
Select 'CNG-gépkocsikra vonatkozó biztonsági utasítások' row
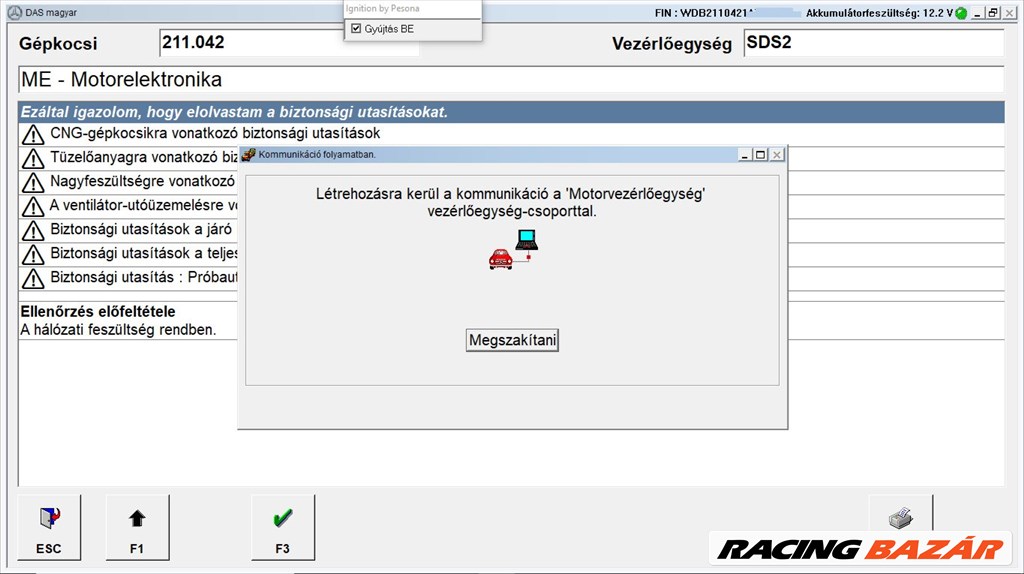click(x=511, y=134)
